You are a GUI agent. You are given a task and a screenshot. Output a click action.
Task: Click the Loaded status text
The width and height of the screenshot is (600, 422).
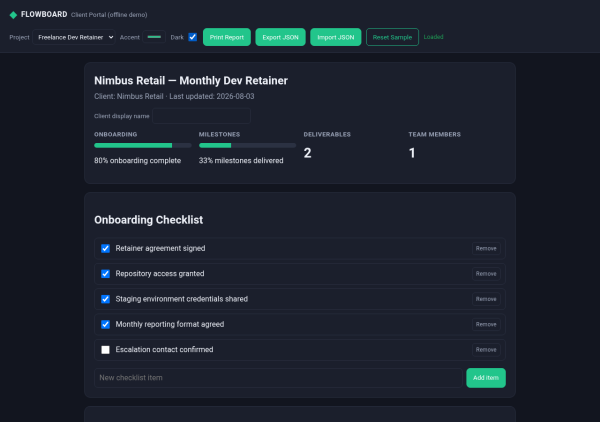[433, 37]
